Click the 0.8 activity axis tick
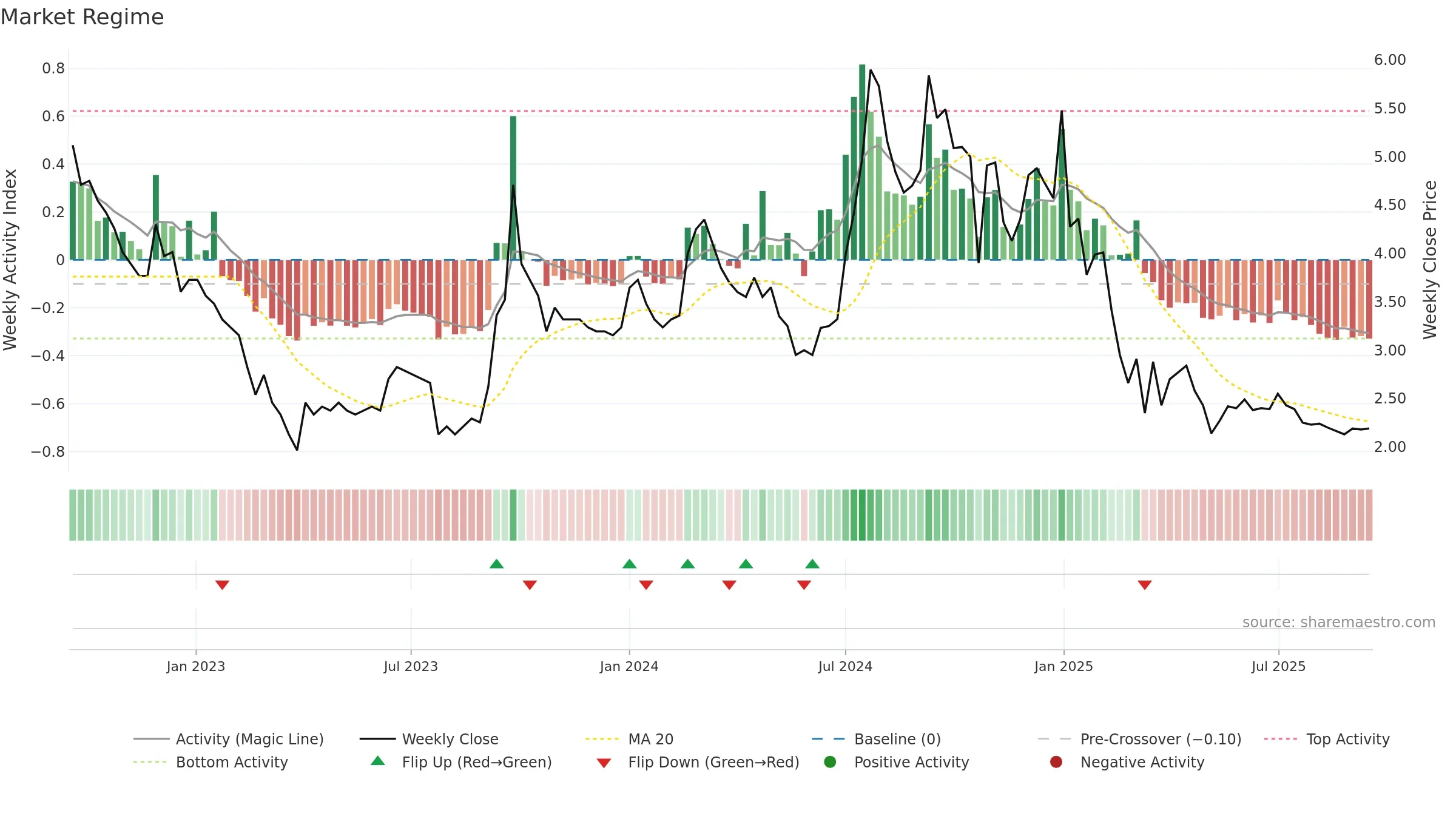This screenshot has width=1456, height=819. click(x=53, y=69)
